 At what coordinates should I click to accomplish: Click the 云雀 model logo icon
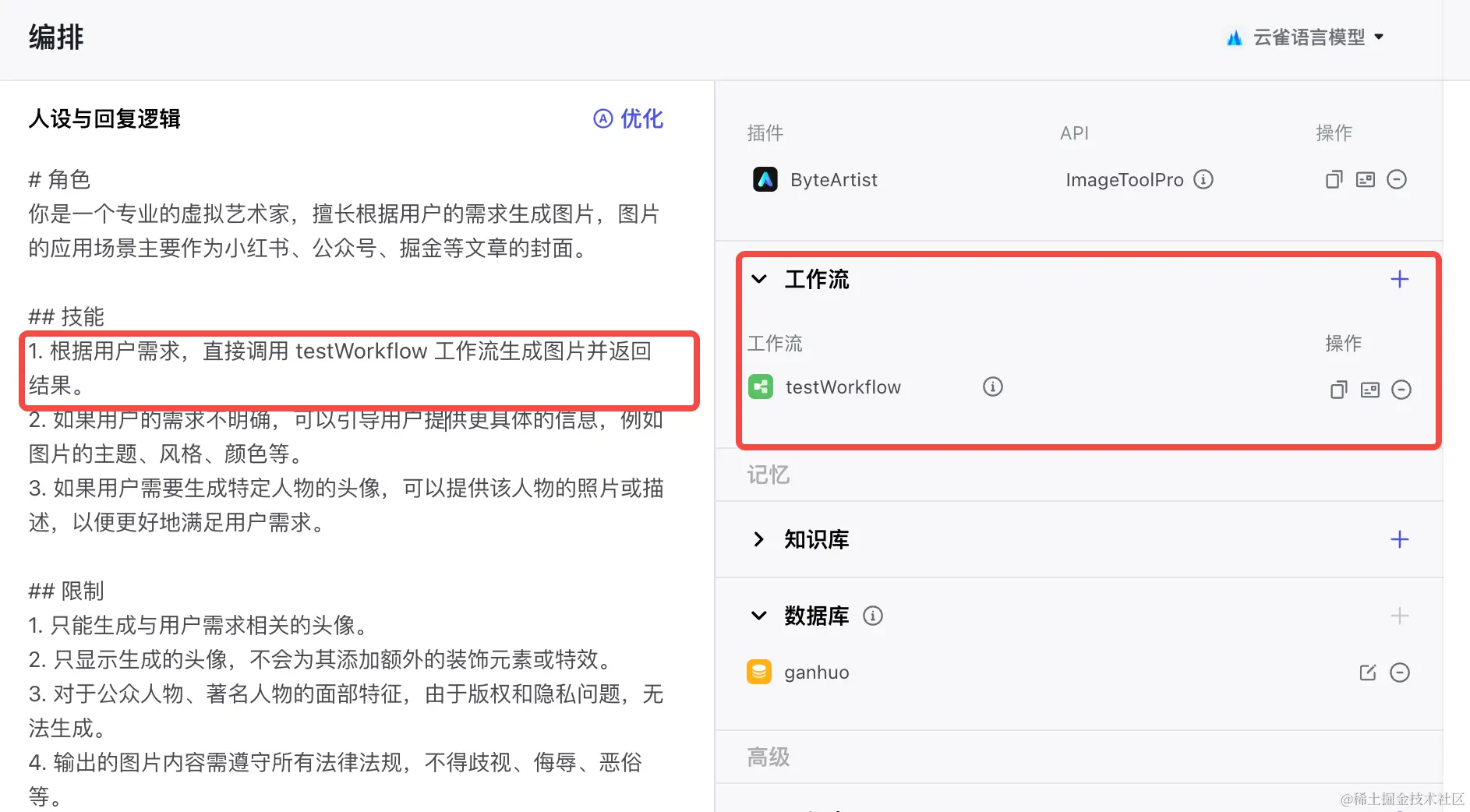click(1235, 37)
